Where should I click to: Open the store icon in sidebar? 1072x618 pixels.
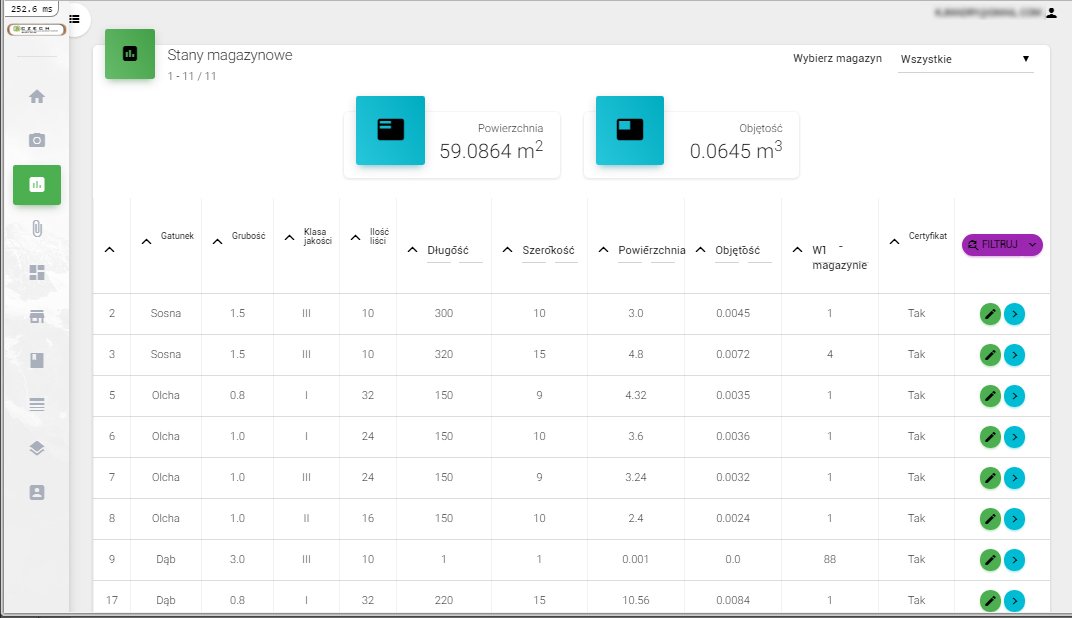(37, 317)
